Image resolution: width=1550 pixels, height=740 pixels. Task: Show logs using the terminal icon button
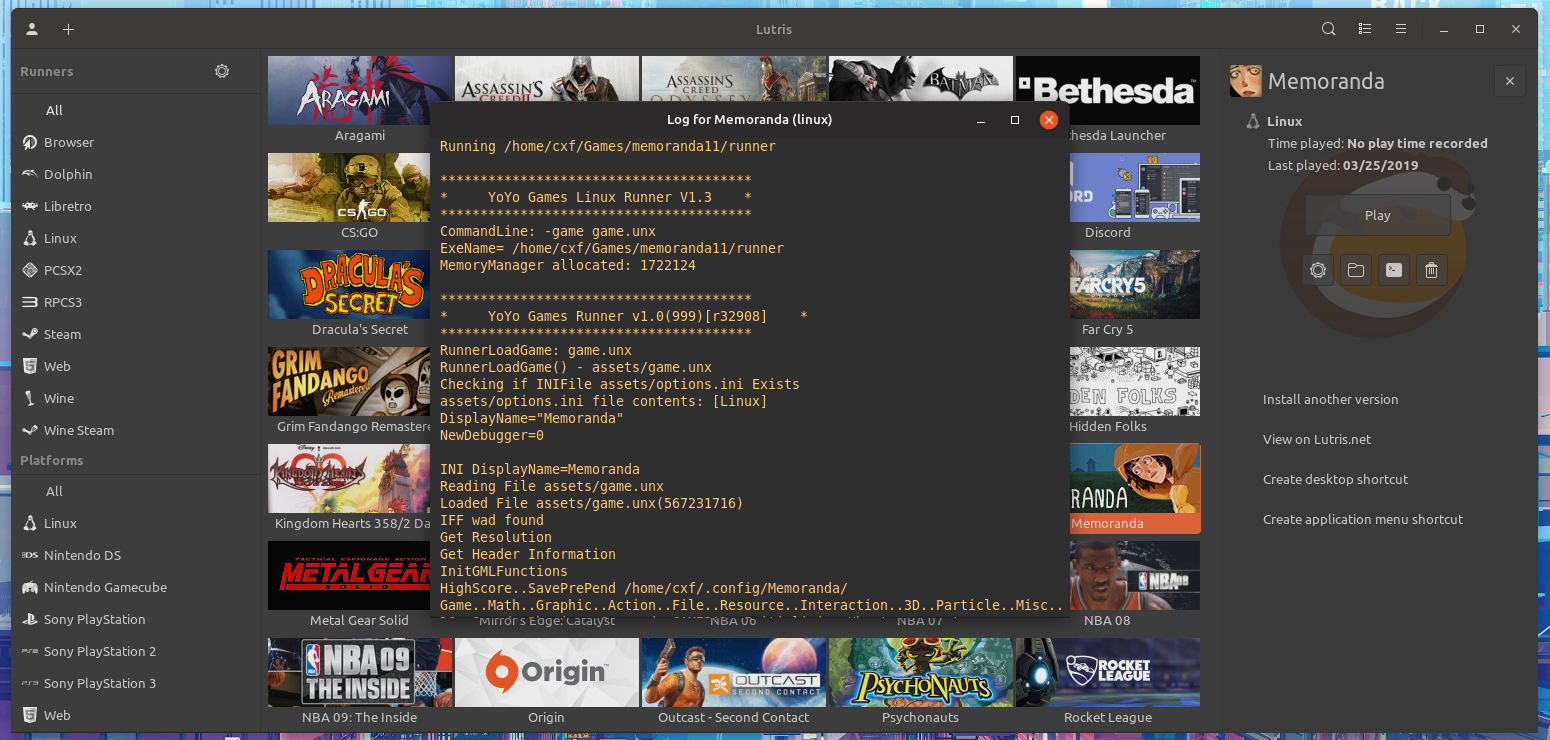(1394, 270)
